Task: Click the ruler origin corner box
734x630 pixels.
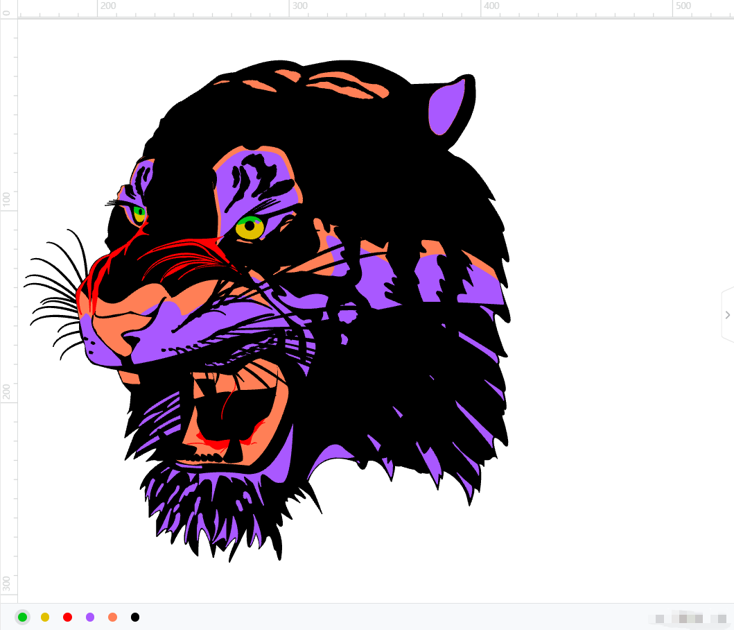Action: [8, 8]
